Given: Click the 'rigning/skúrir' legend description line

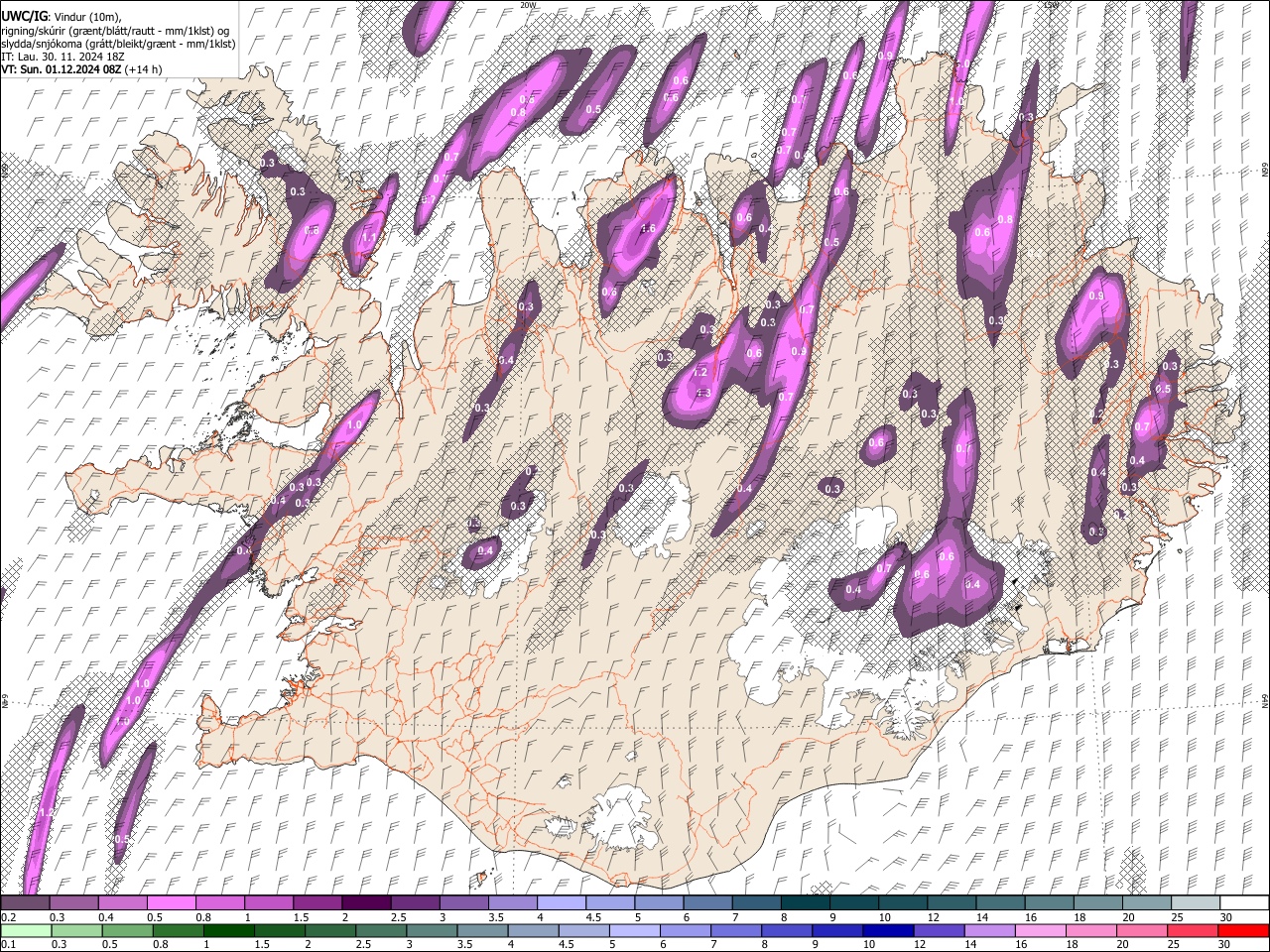Looking at the screenshot, I should (x=114, y=31).
